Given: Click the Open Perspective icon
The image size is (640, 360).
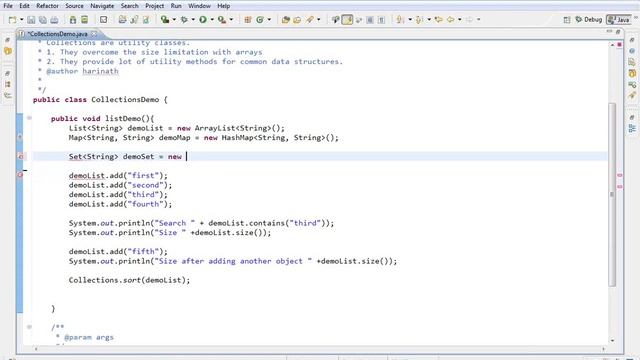Looking at the screenshot, I should 567,20.
